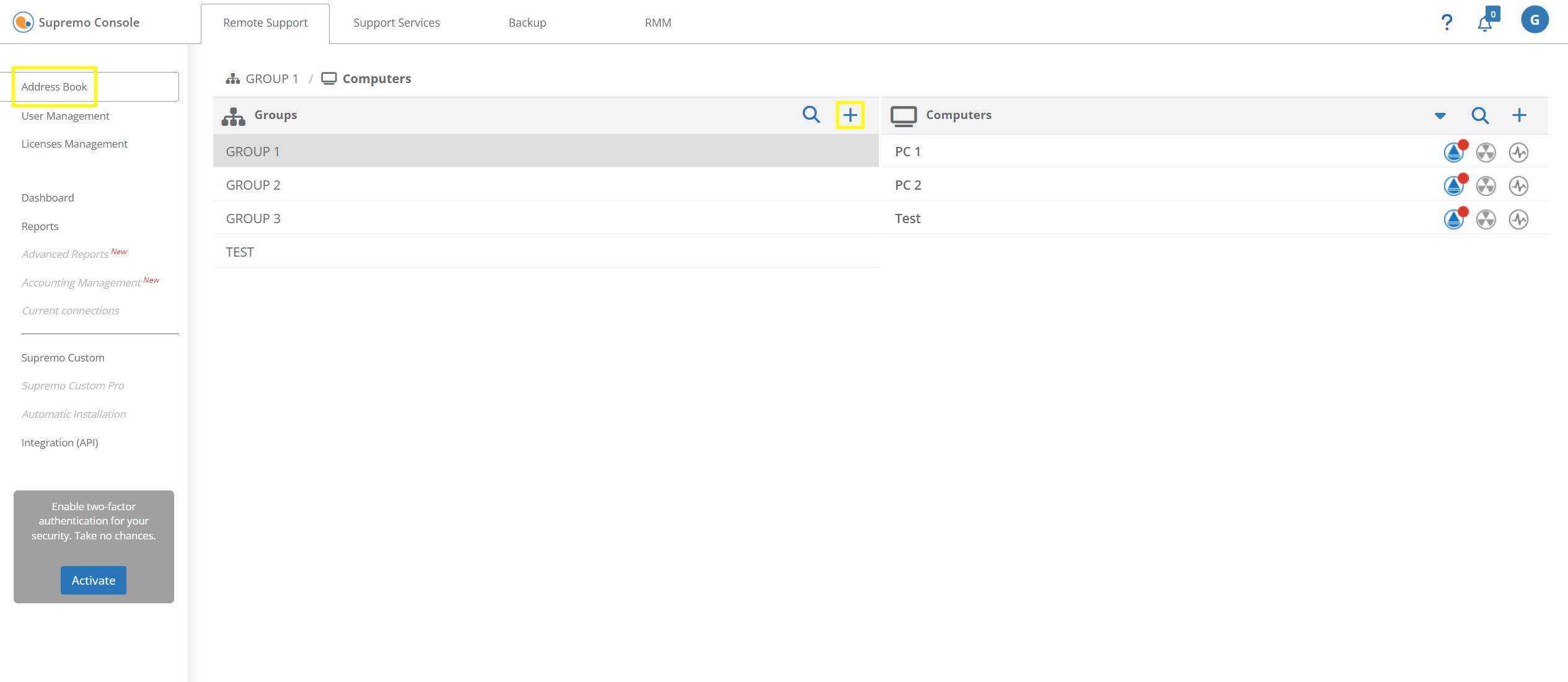Select the TEST group row
The height and width of the screenshot is (682, 1568).
545,252
